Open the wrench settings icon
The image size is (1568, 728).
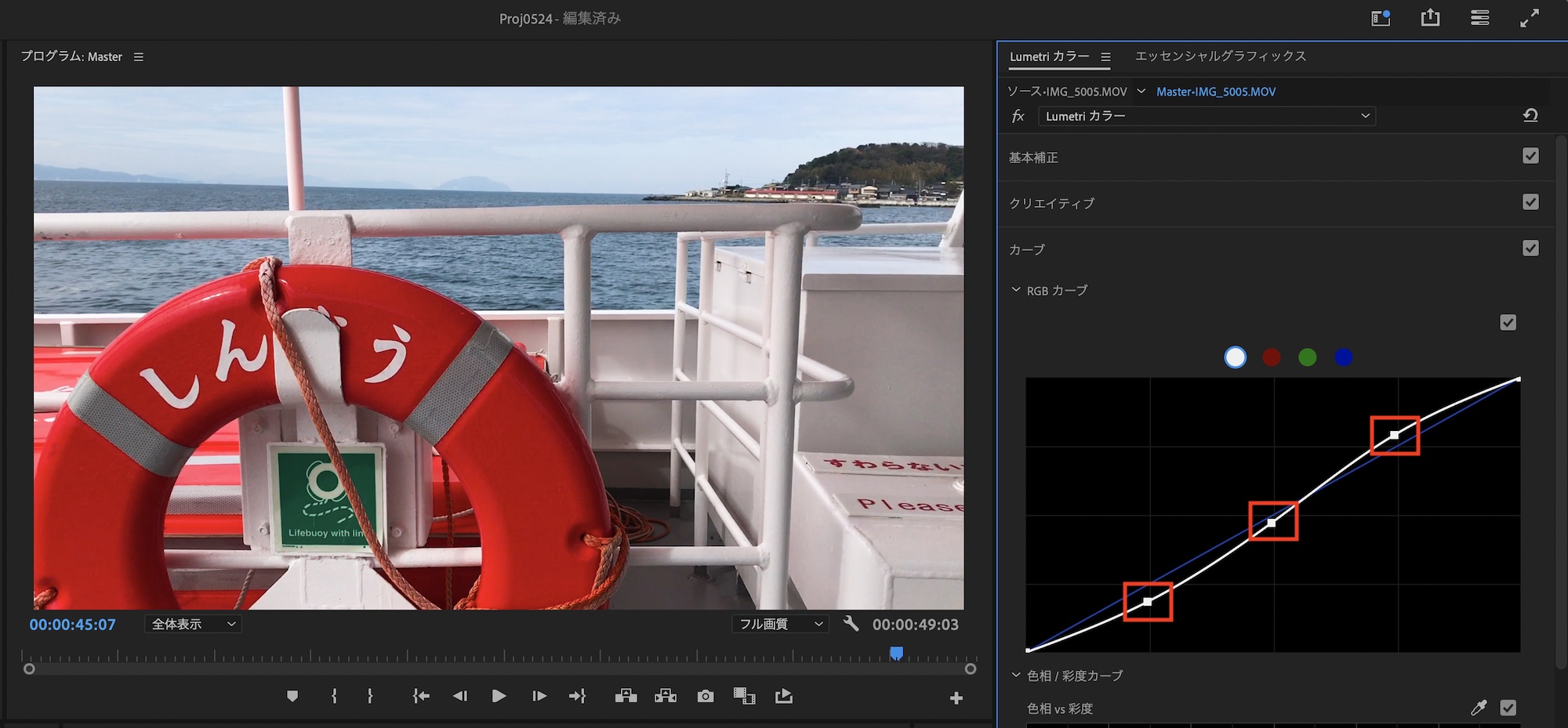(851, 624)
